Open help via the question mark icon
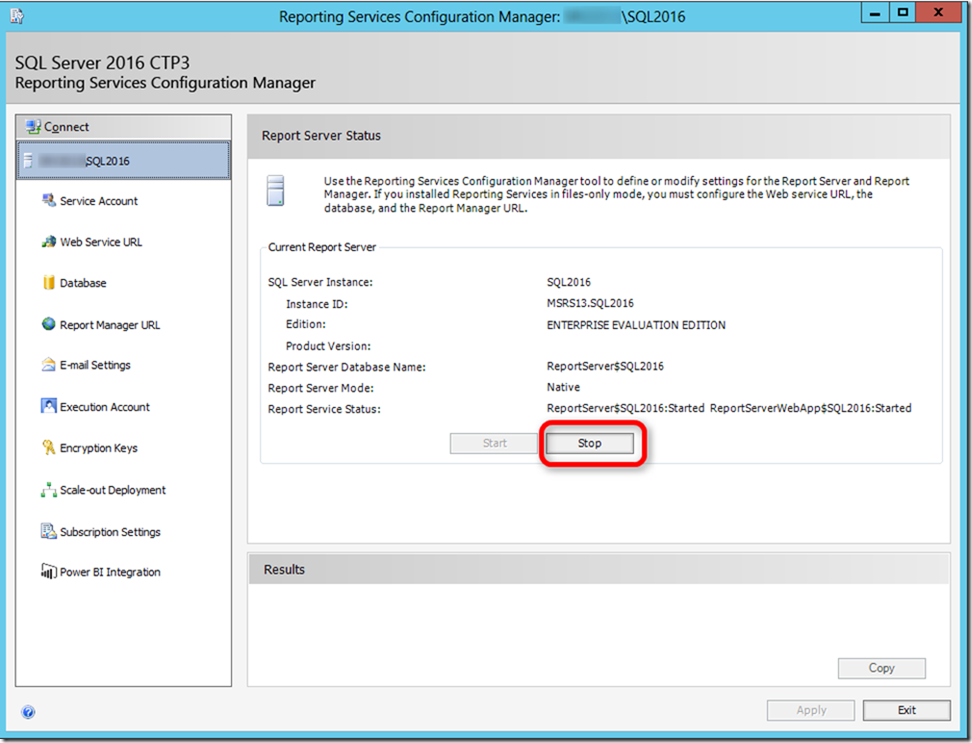Screen dimensions: 972x743 point(28,712)
